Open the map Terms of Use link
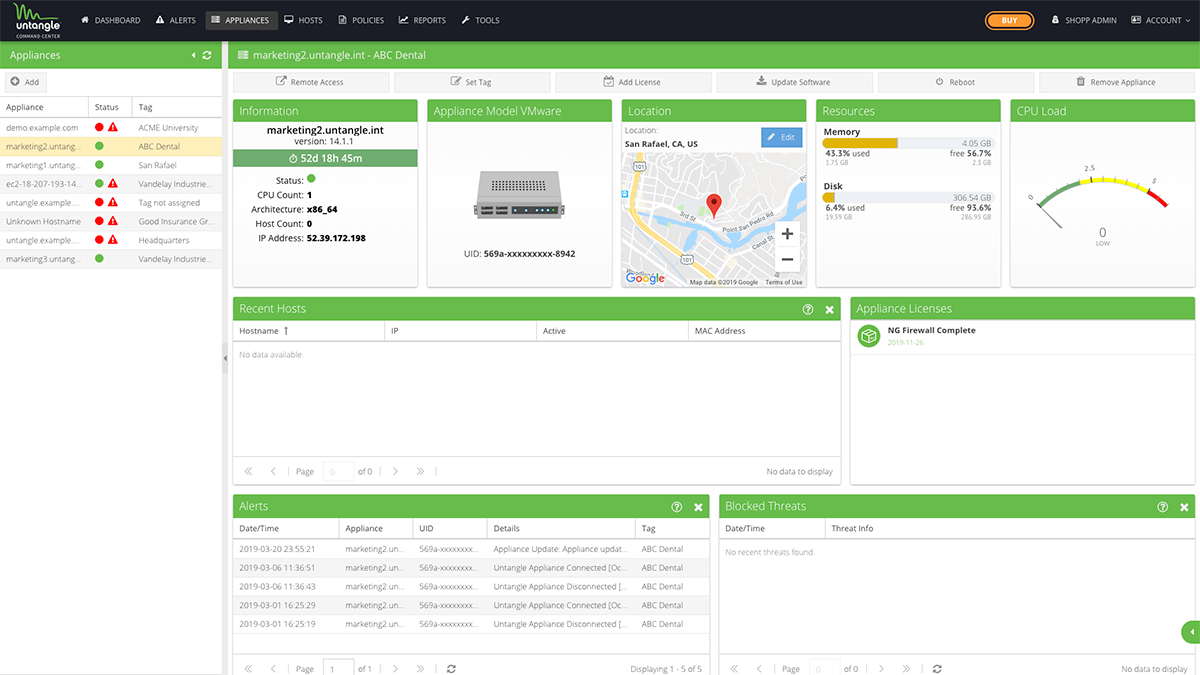This screenshot has height=675, width=1200. (x=784, y=282)
